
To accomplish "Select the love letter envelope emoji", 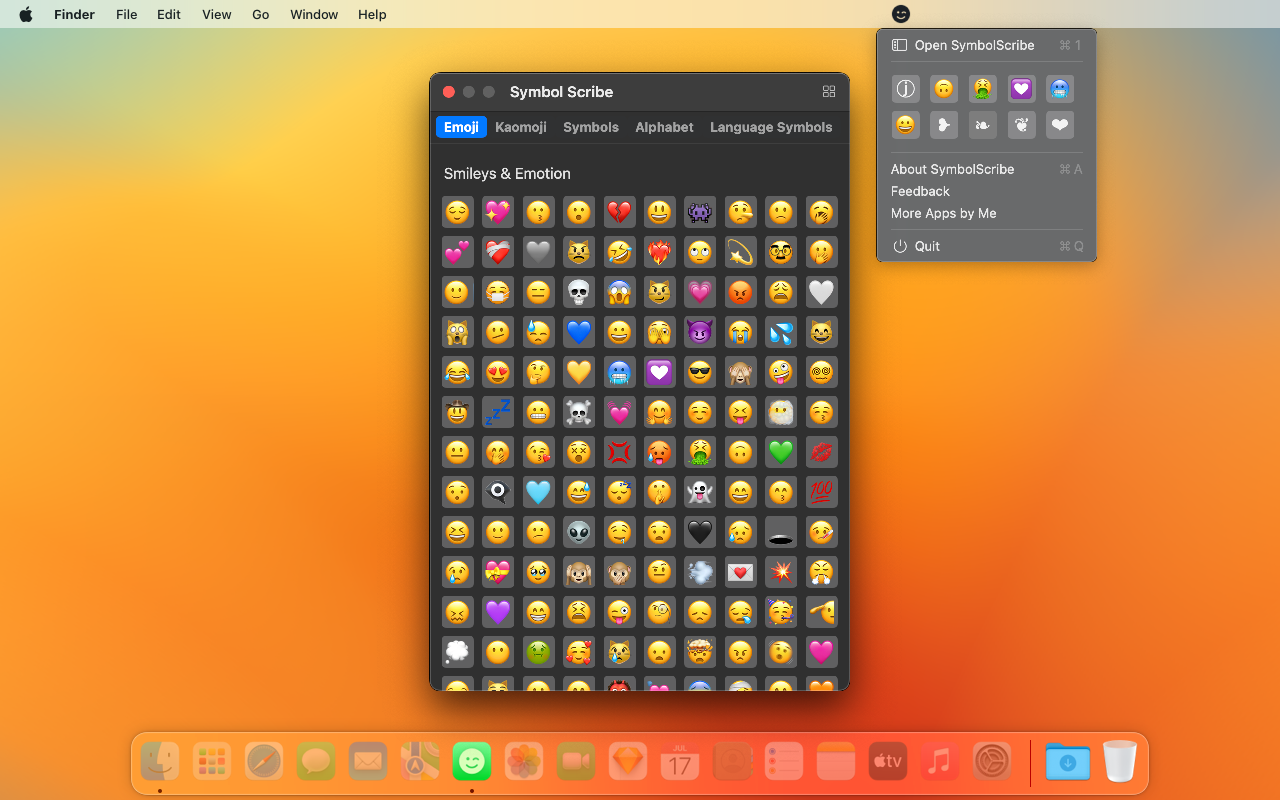I will [740, 572].
